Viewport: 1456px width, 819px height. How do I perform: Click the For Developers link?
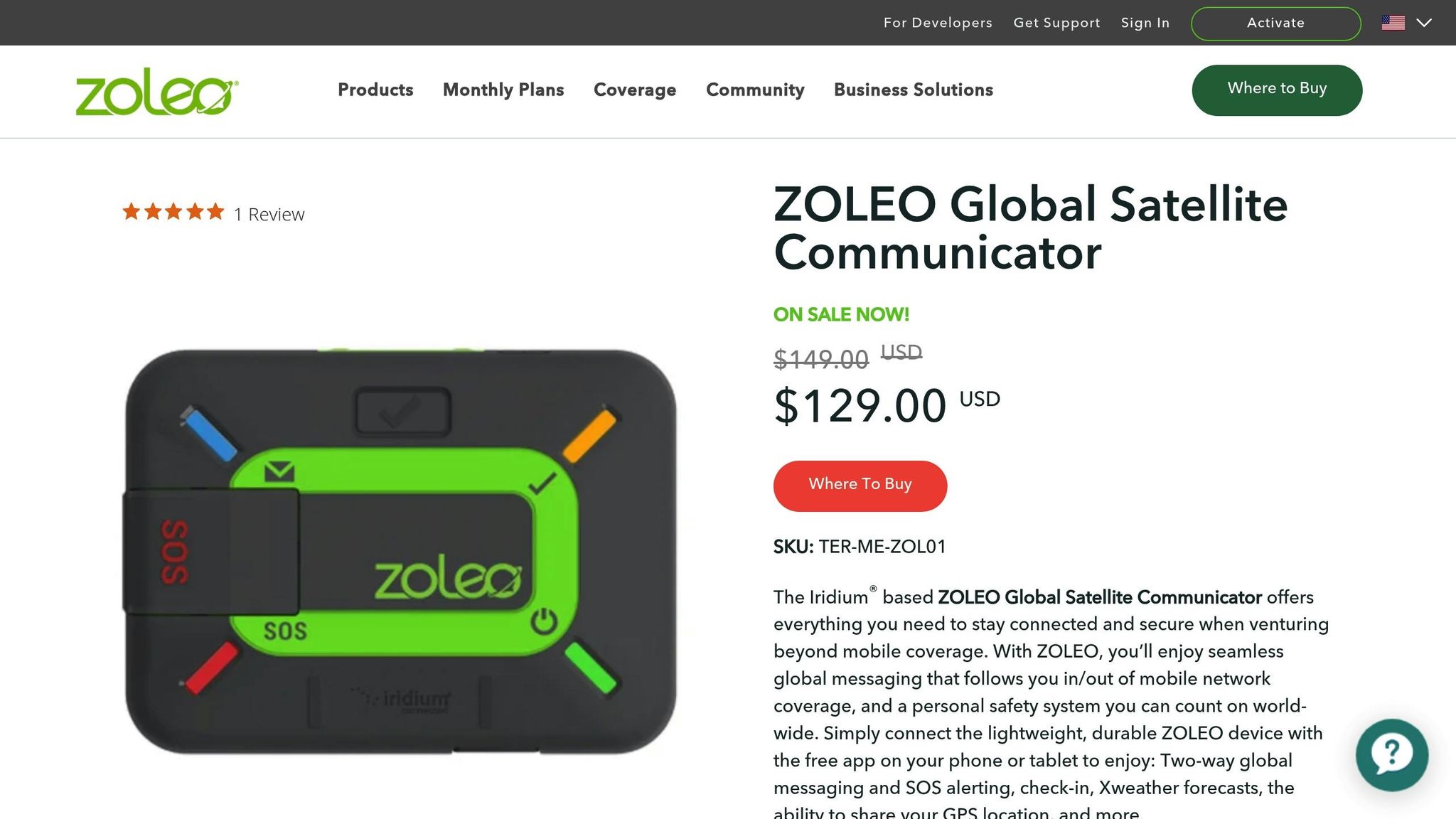click(x=938, y=22)
